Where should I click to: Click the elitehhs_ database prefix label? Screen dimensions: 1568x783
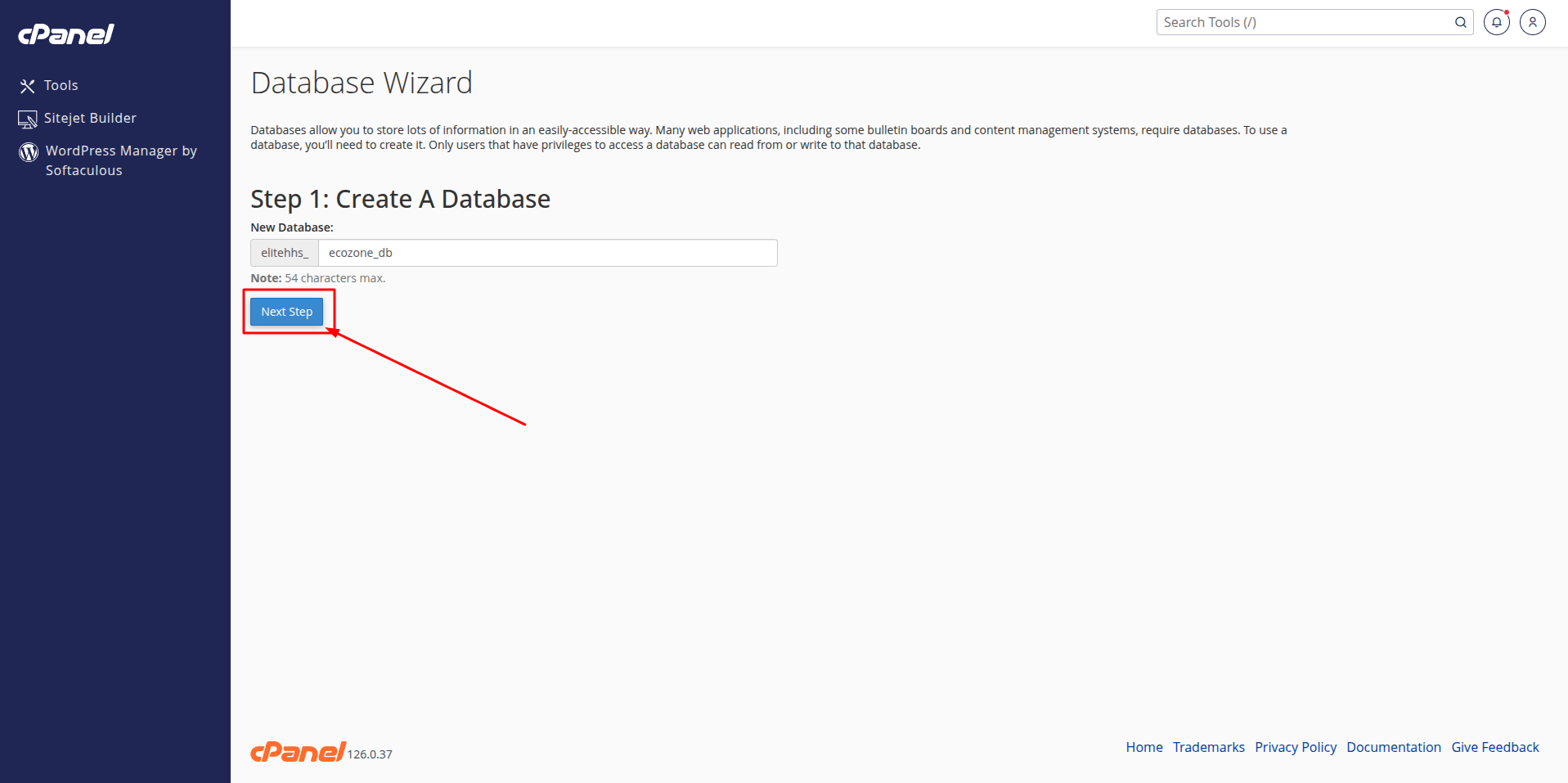(285, 253)
